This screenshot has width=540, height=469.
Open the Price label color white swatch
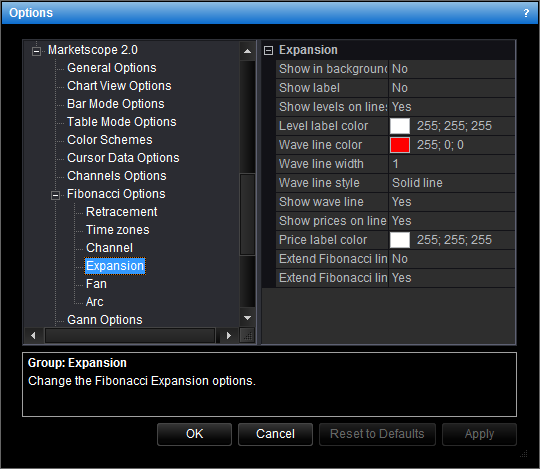(400, 240)
